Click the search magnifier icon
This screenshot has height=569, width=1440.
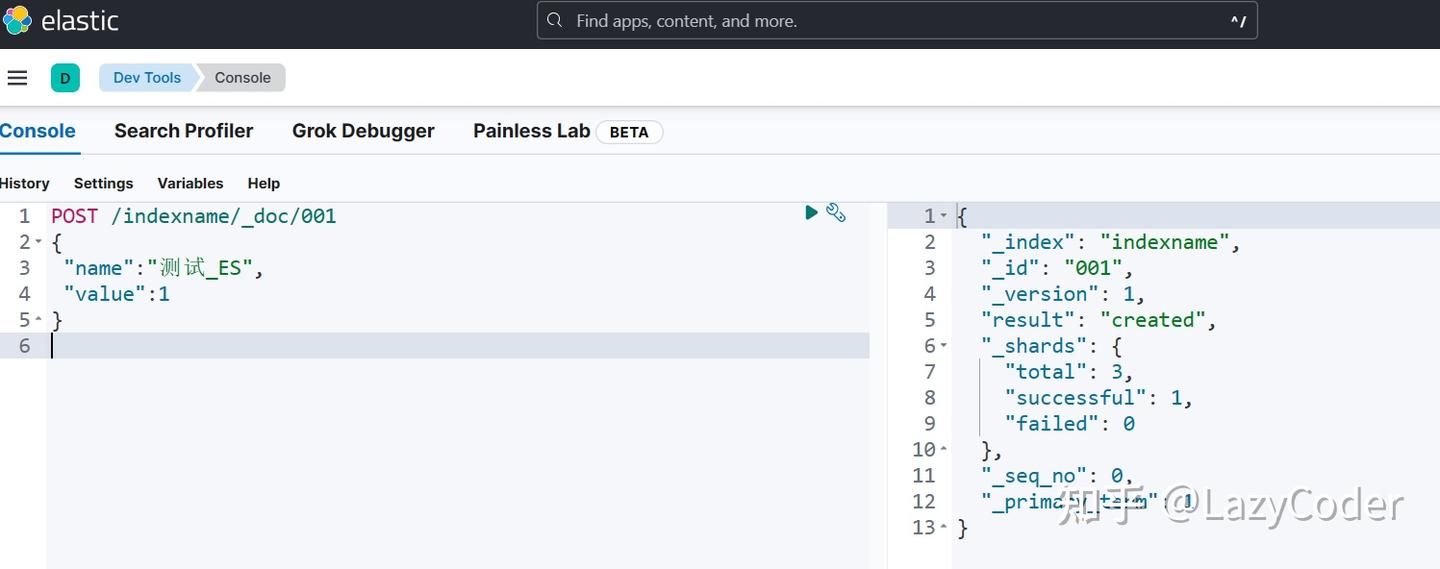pos(555,21)
